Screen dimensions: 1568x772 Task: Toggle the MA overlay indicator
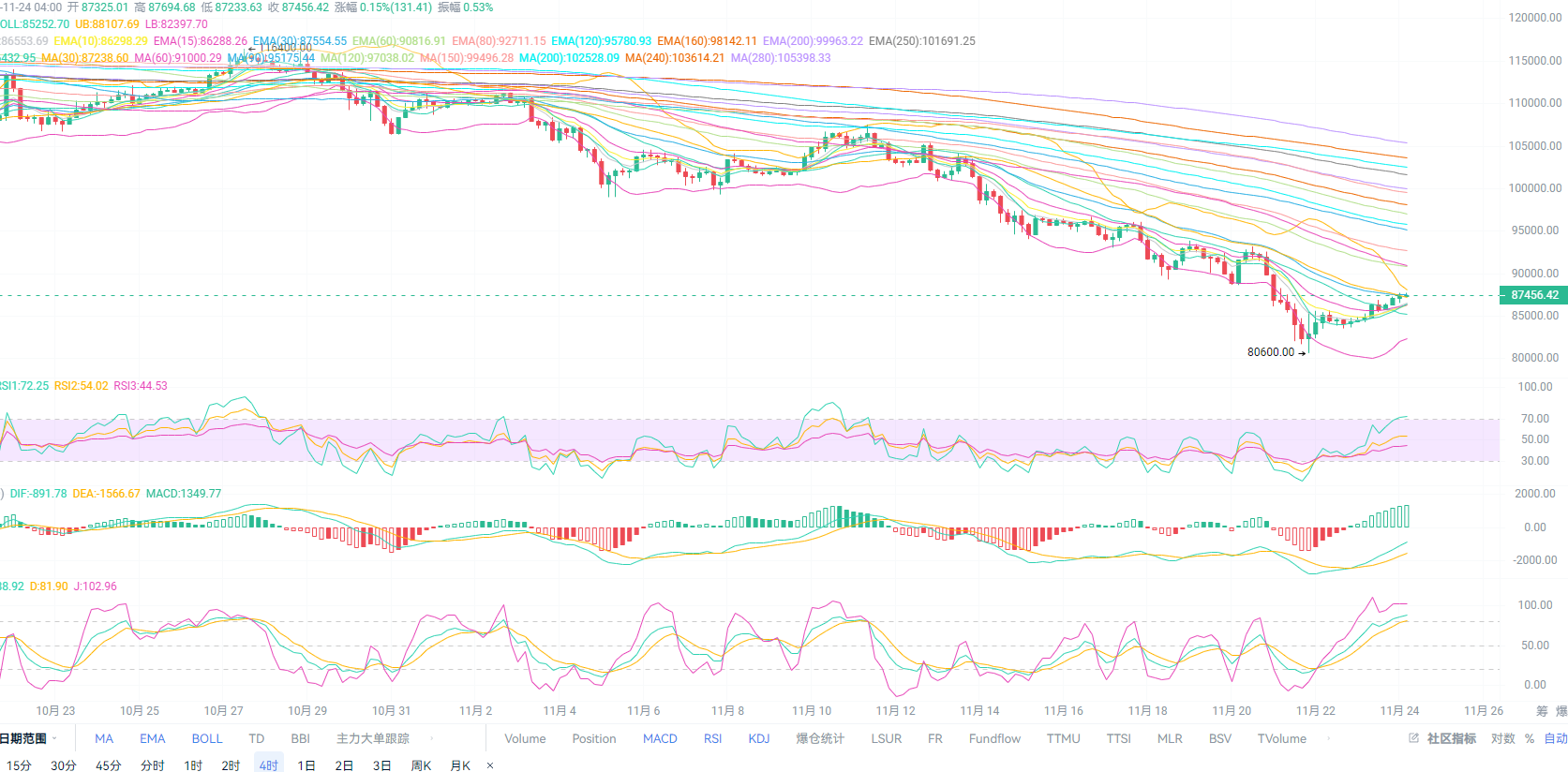click(104, 738)
